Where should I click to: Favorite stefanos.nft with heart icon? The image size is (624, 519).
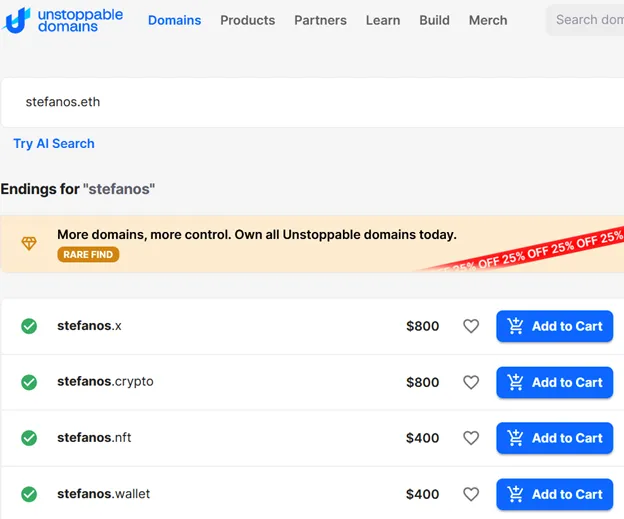pos(471,438)
